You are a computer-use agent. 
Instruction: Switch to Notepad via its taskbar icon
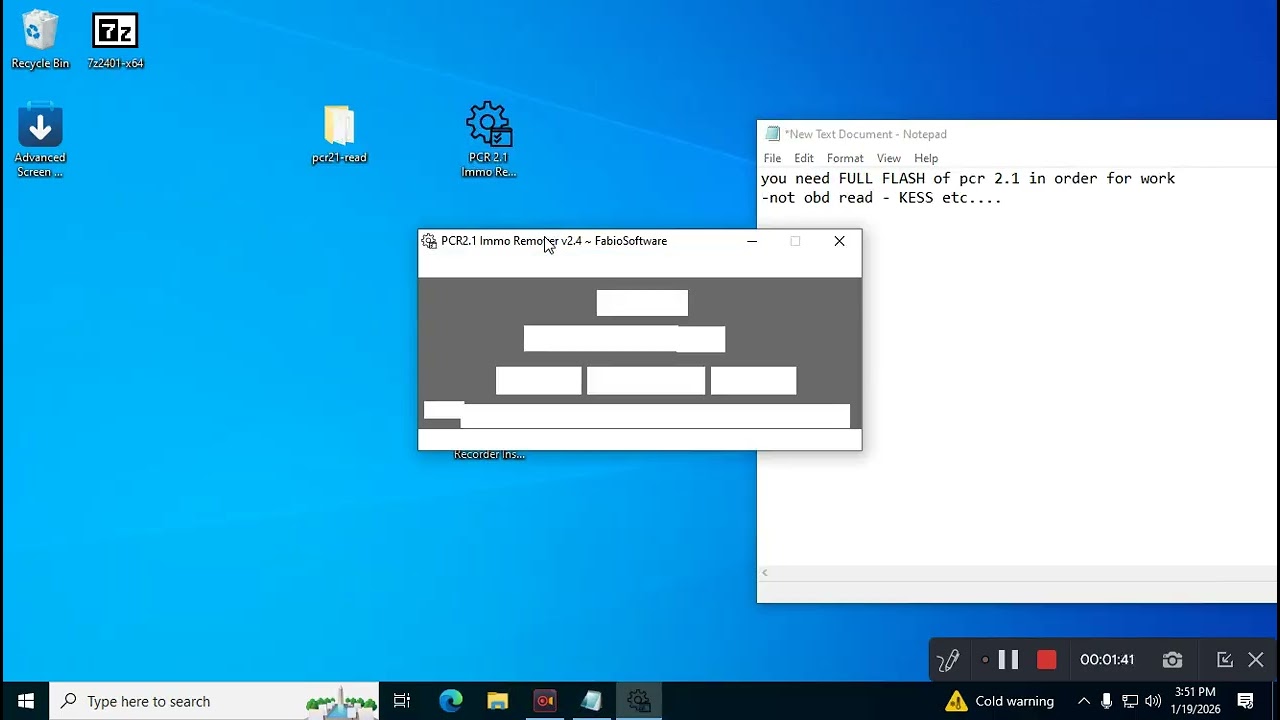tap(592, 701)
